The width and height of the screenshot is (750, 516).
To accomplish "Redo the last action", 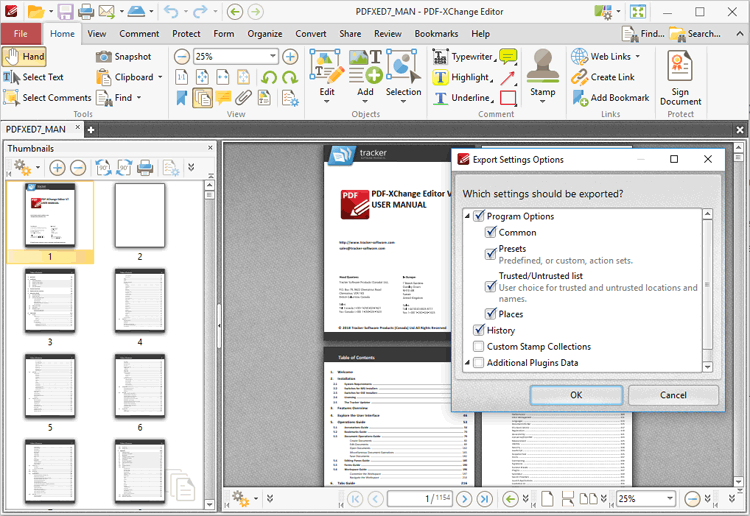I will [200, 11].
